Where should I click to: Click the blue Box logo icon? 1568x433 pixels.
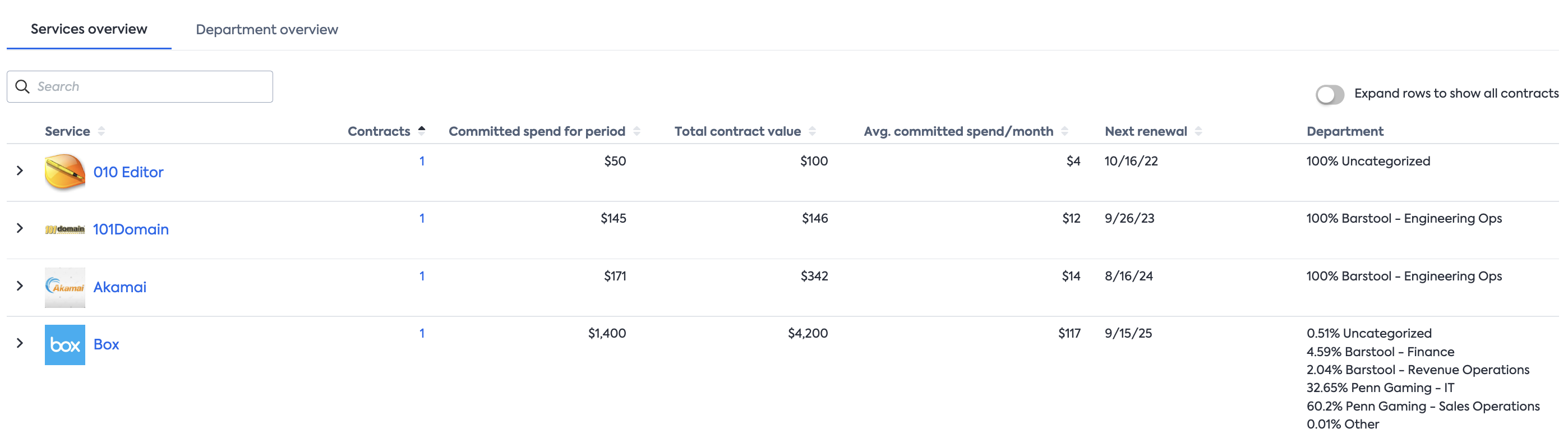click(64, 345)
